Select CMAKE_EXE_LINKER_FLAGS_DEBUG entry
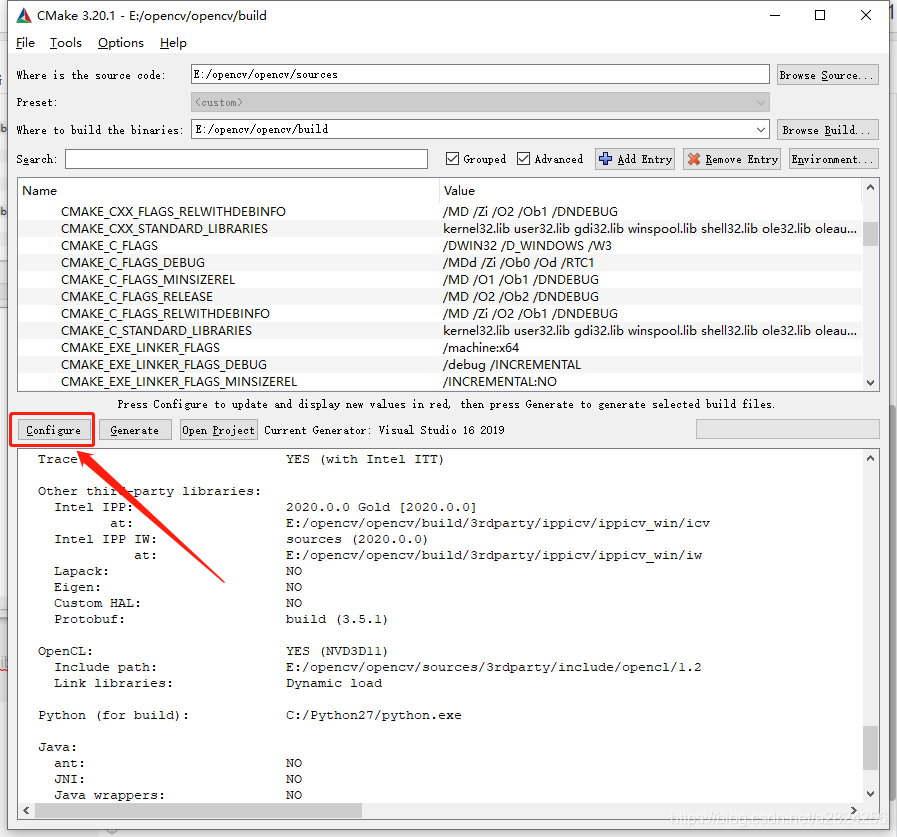This screenshot has width=897, height=837. tap(164, 365)
